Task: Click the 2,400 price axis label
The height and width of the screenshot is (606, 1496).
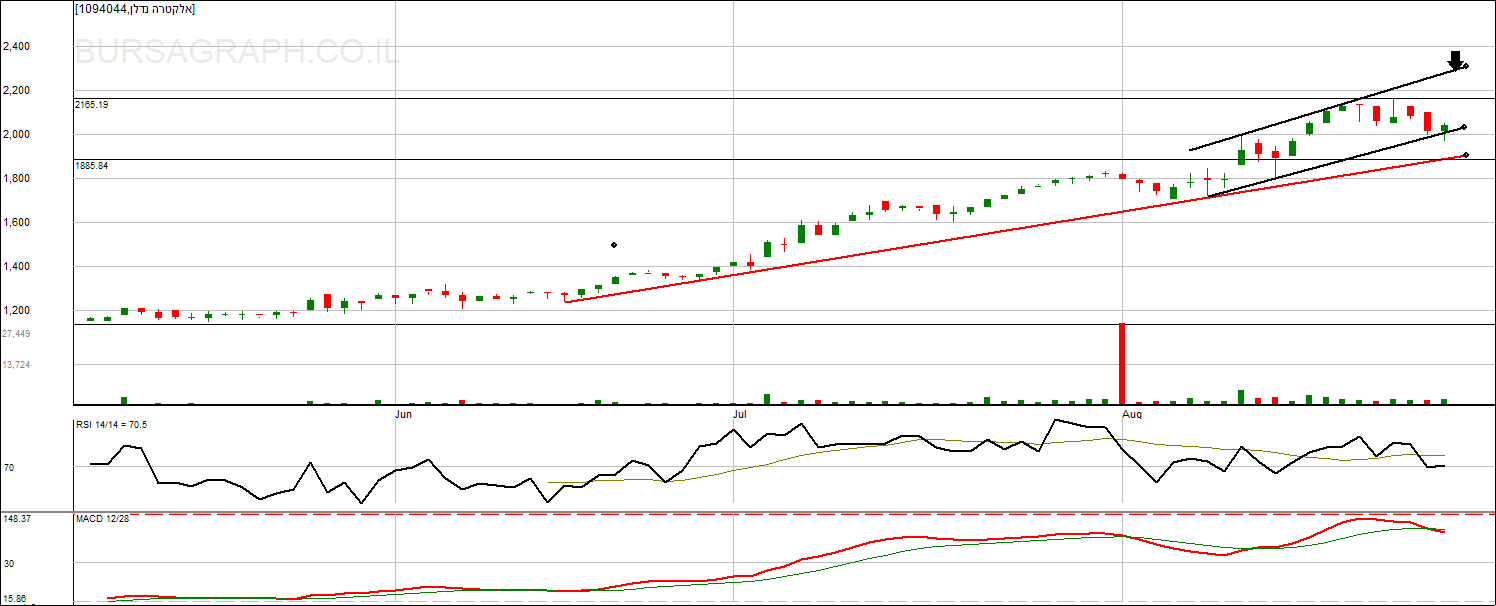Action: pyautogui.click(x=16, y=46)
